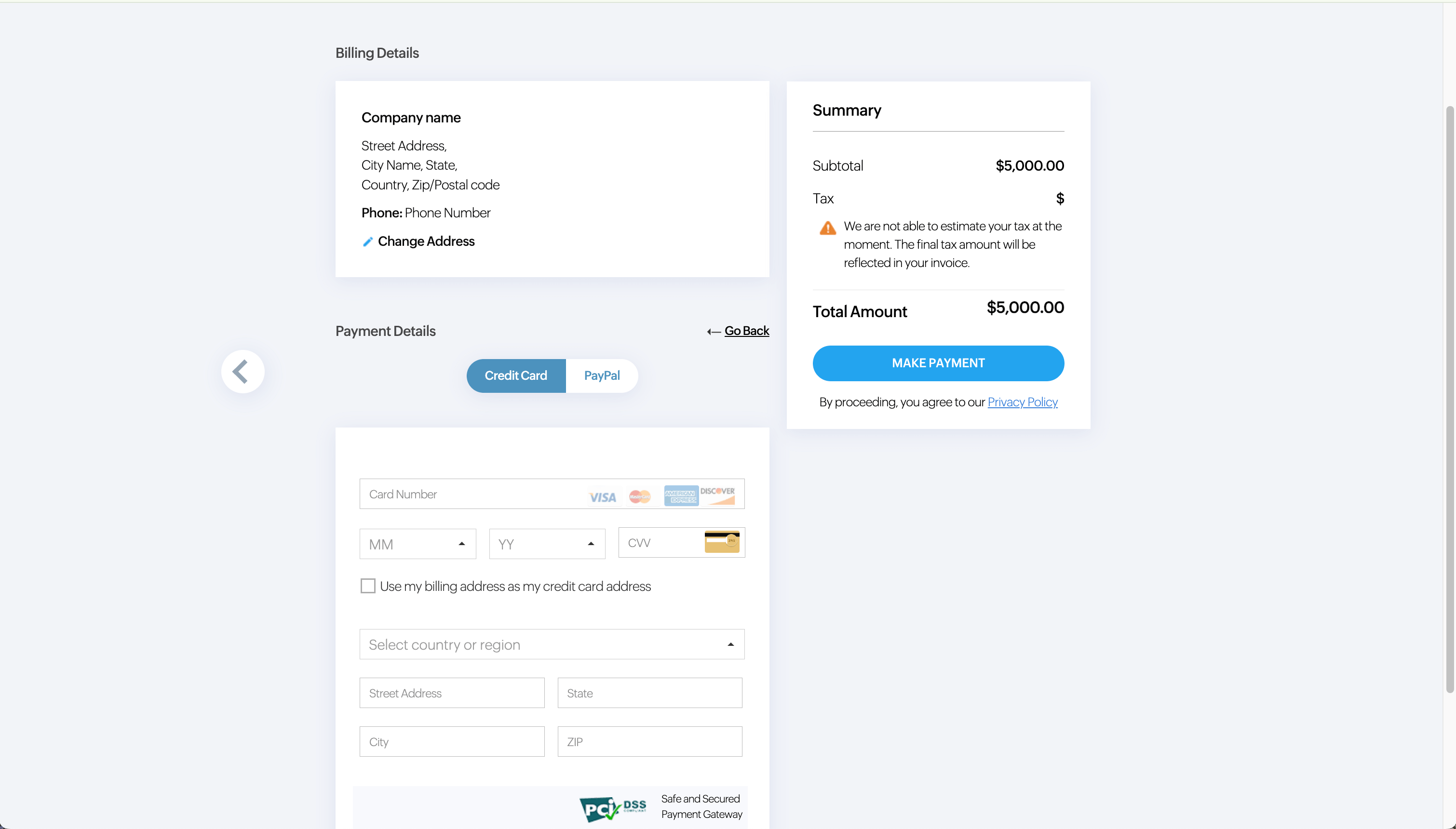1456x829 pixels.
Task: Click the CVV card hint icon
Action: point(721,542)
